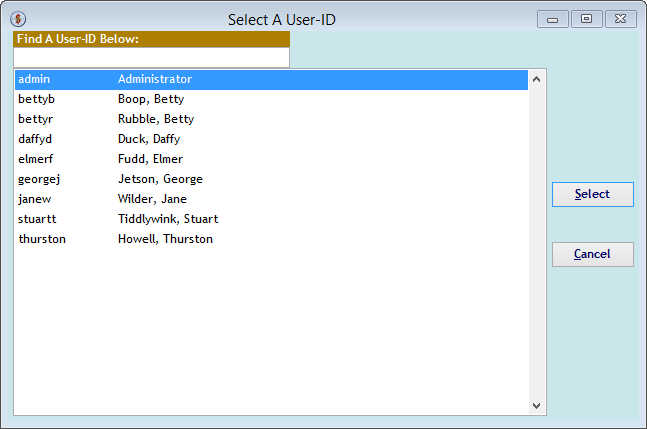
Task: Click the name Jetson, George
Action: pyautogui.click(x=160, y=179)
